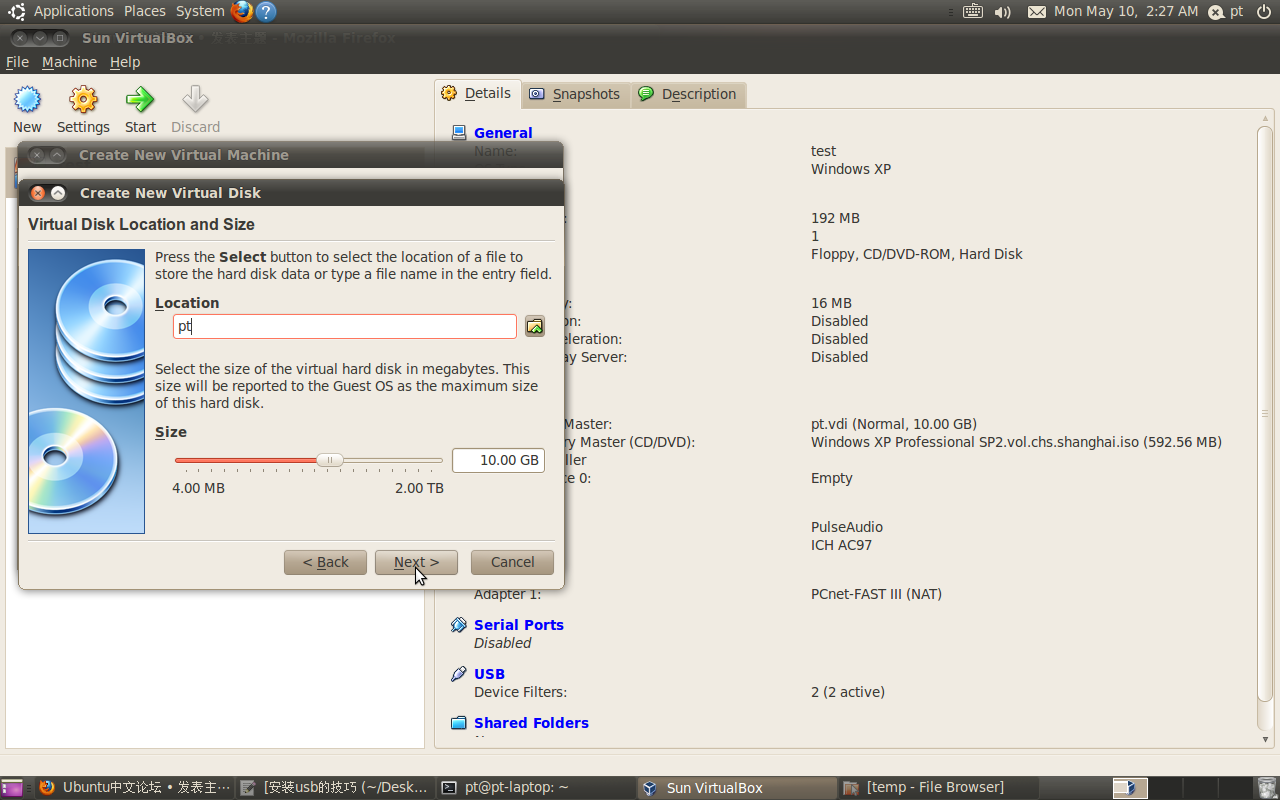The width and height of the screenshot is (1280, 800).
Task: Open the System menu
Action: pos(200,11)
